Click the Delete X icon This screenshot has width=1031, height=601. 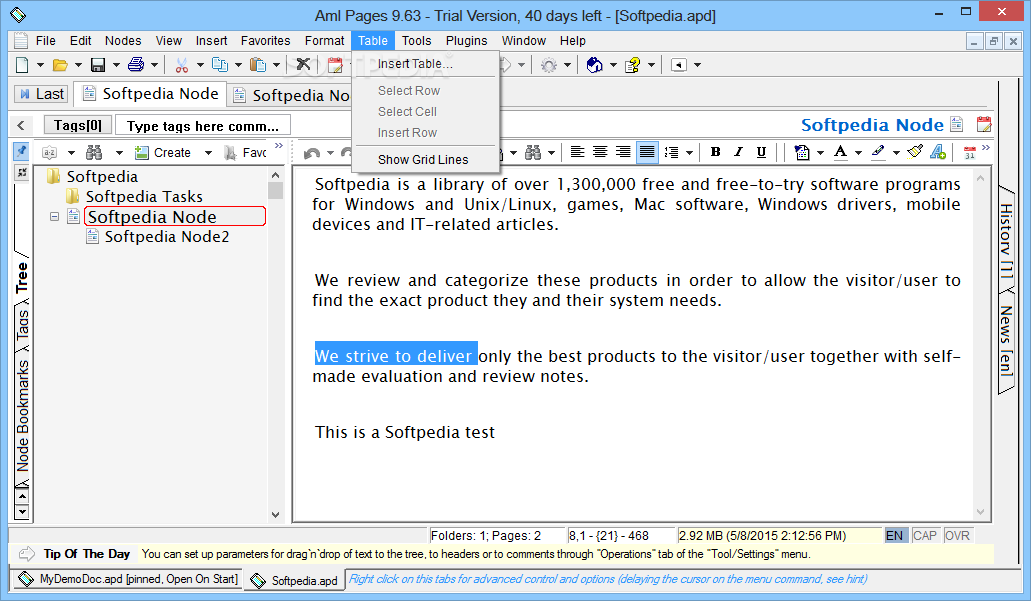pos(303,64)
